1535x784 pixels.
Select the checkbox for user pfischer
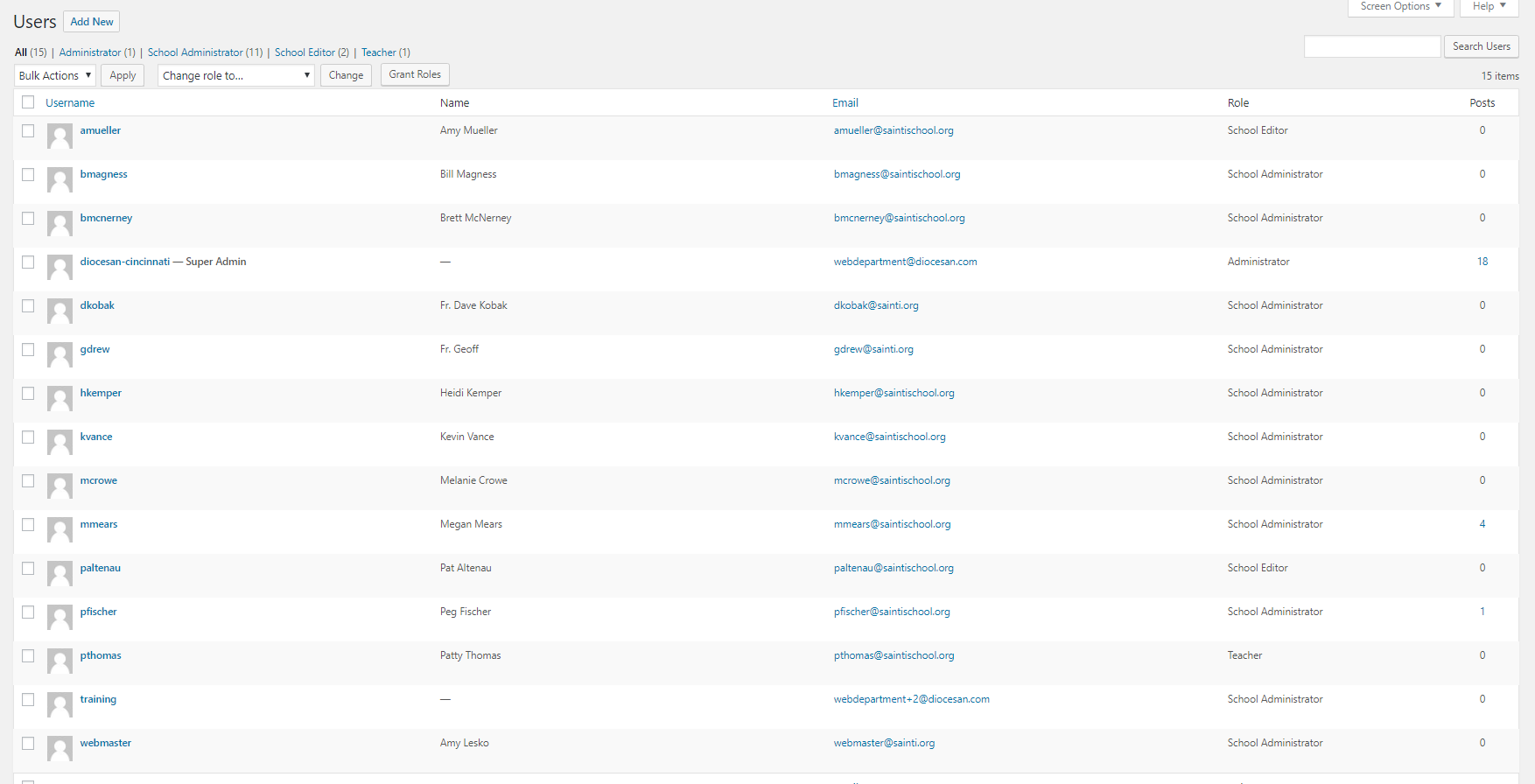(28, 612)
